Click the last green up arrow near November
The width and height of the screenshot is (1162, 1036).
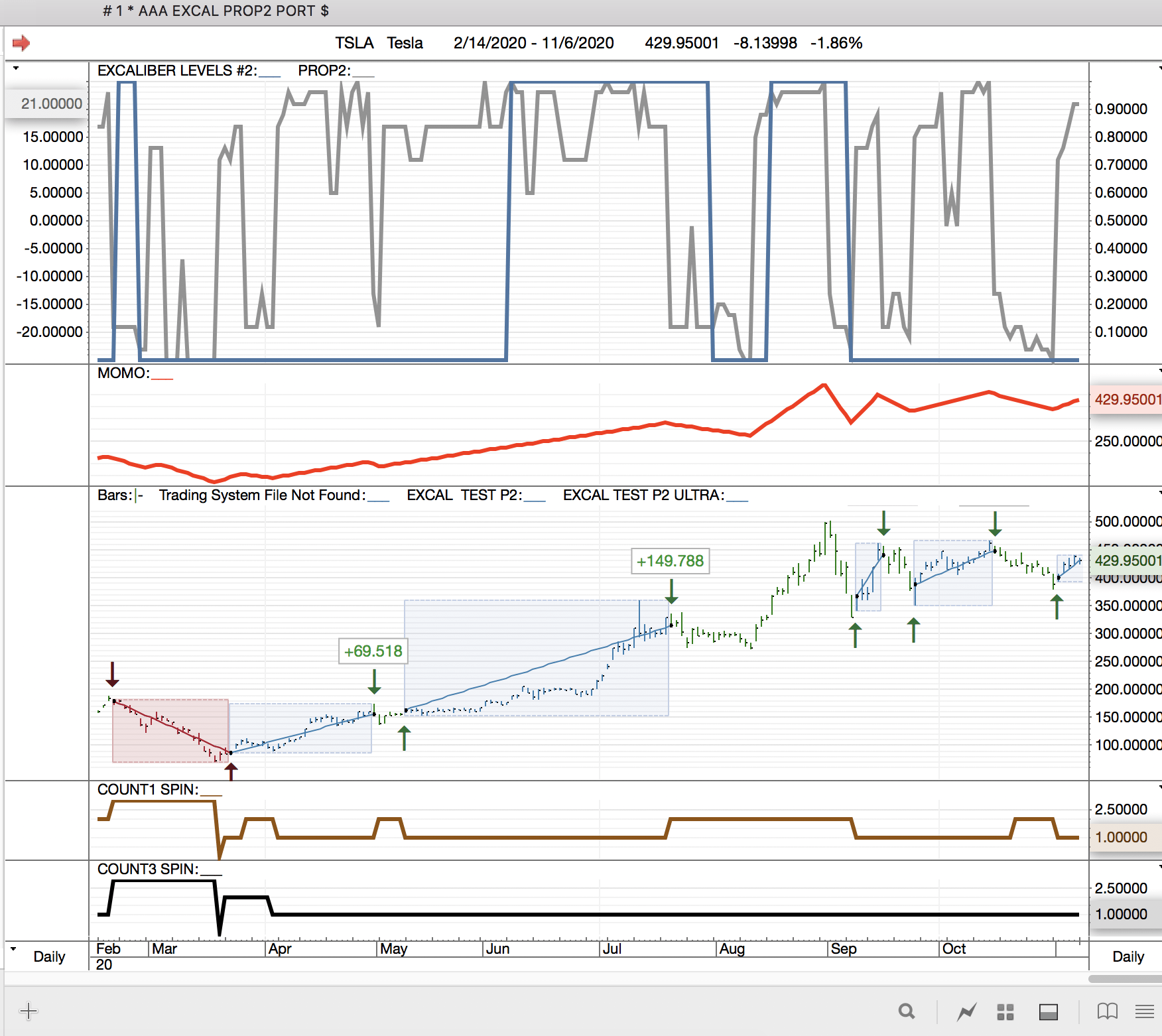click(x=1057, y=607)
